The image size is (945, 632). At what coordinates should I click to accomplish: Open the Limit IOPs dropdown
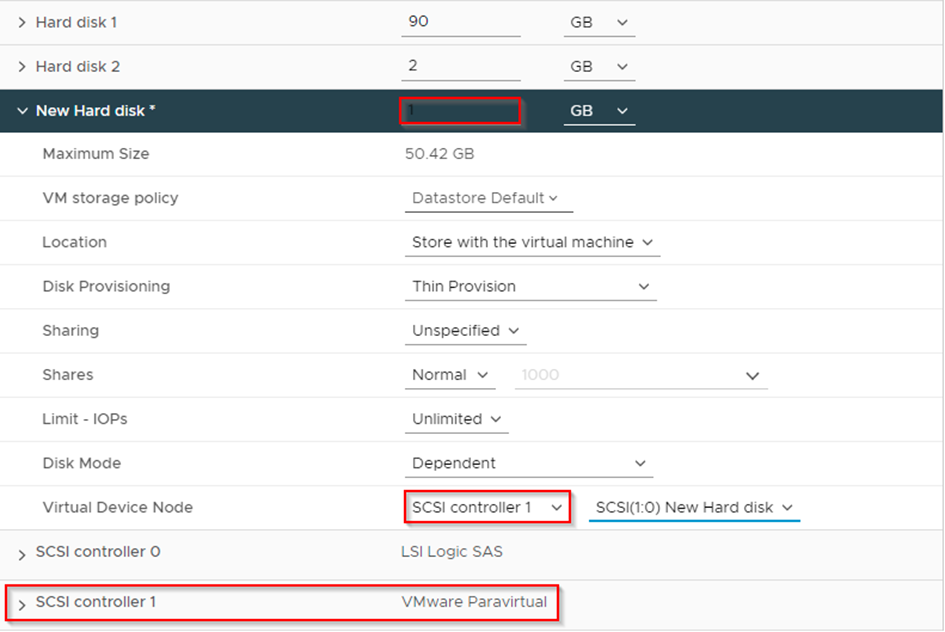(x=456, y=418)
